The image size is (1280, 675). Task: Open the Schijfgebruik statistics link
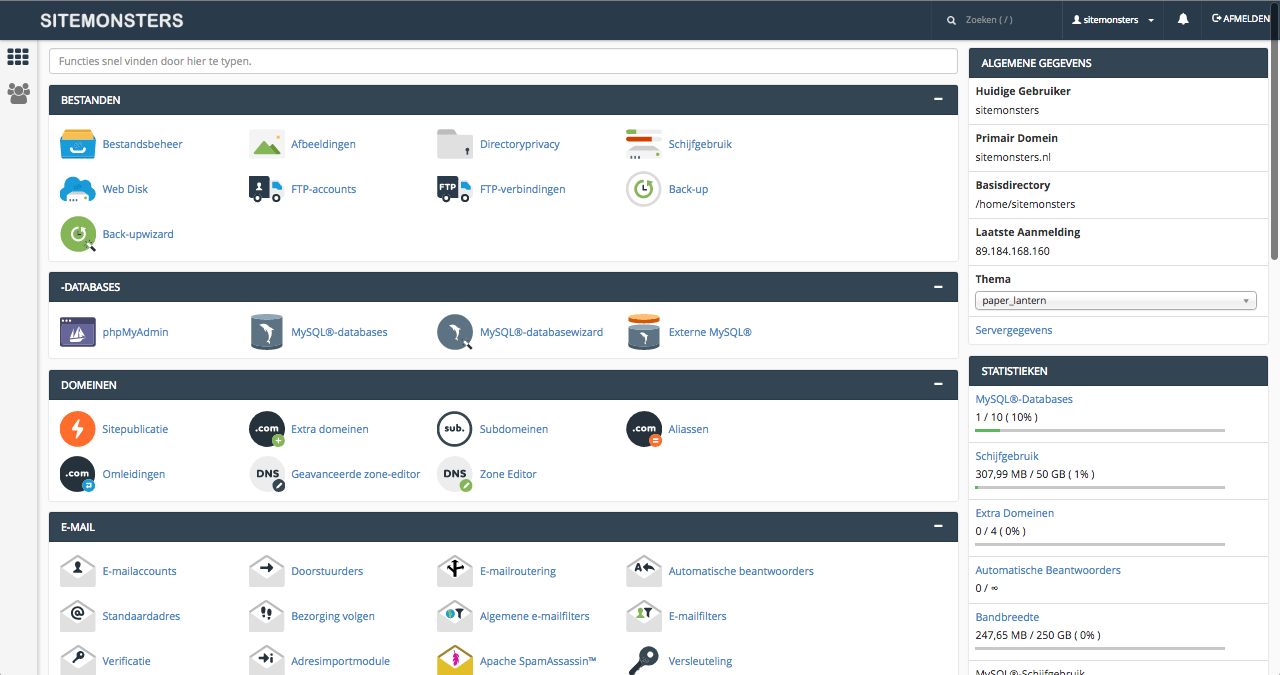click(x=1007, y=456)
